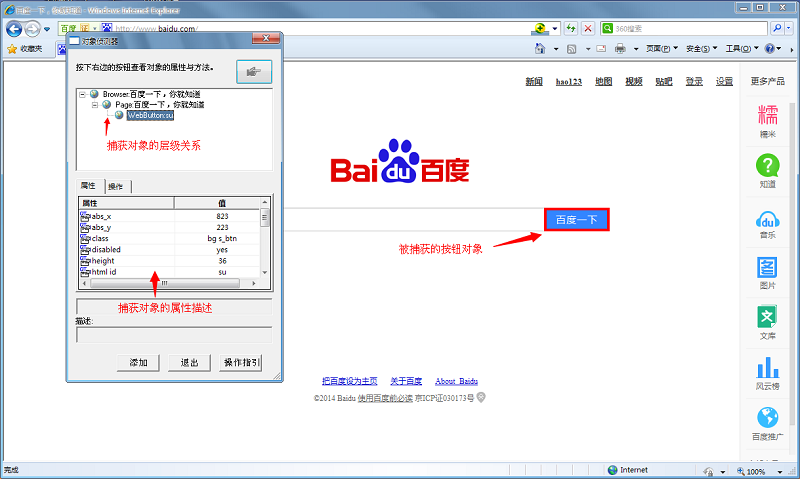Click the 把百度设为主页 link
This screenshot has width=800, height=479.
(349, 381)
